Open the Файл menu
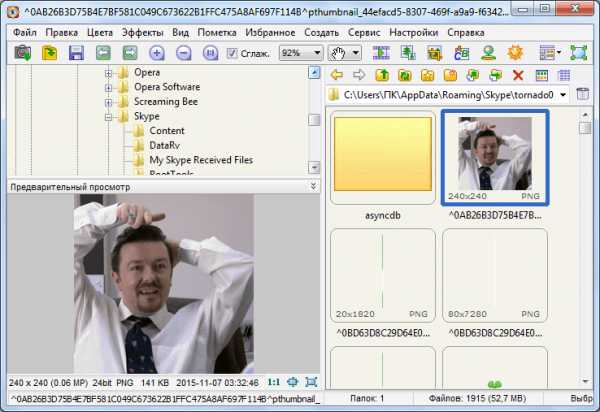The height and width of the screenshot is (412, 600). (x=24, y=33)
